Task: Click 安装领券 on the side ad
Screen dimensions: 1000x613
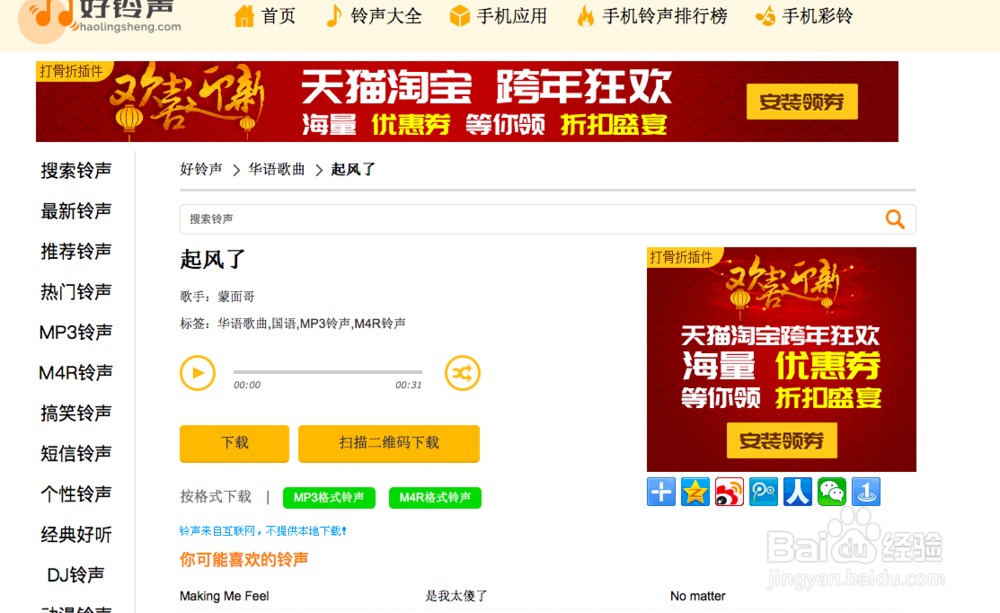Action: (781, 440)
